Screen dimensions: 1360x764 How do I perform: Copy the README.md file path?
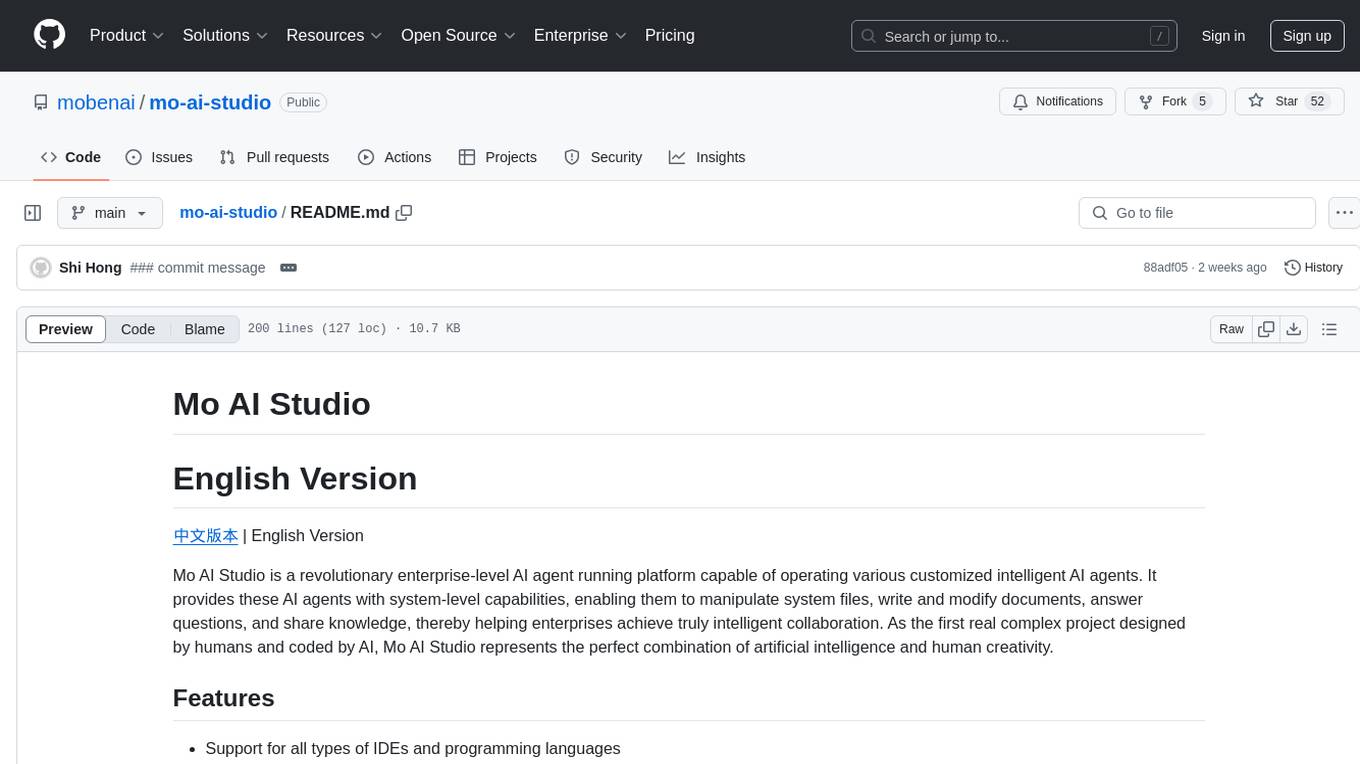coord(404,212)
